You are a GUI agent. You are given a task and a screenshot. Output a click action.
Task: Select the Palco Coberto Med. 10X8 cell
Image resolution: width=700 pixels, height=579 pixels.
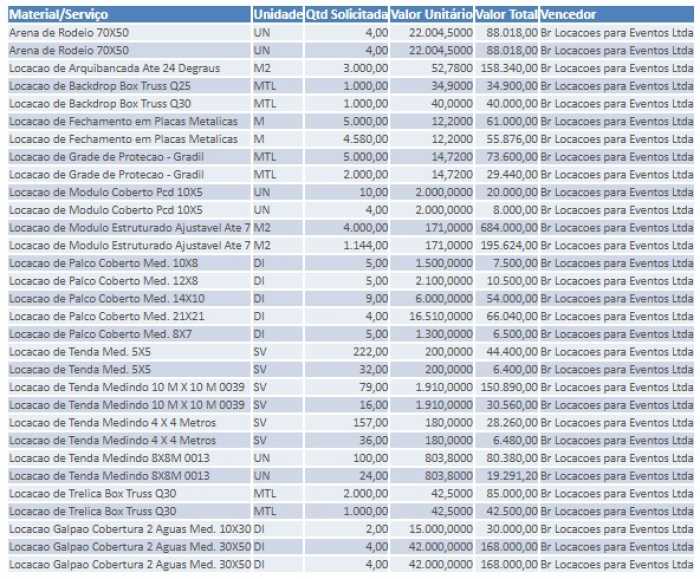[104, 263]
